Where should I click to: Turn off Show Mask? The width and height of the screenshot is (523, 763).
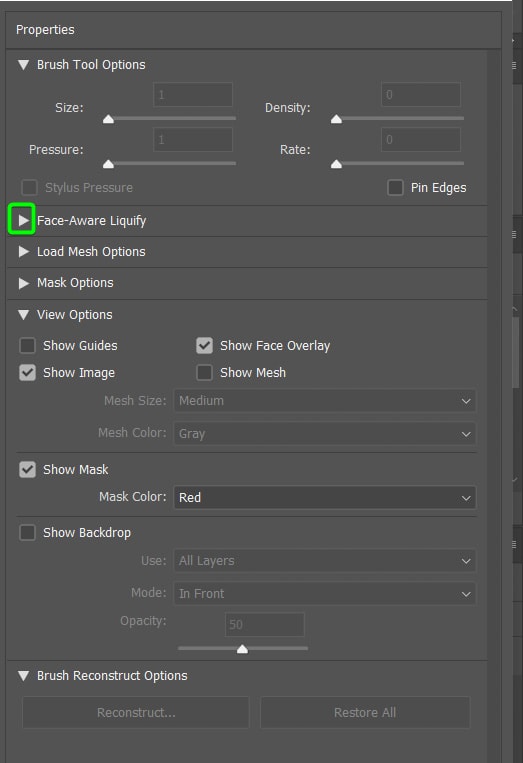[27, 470]
